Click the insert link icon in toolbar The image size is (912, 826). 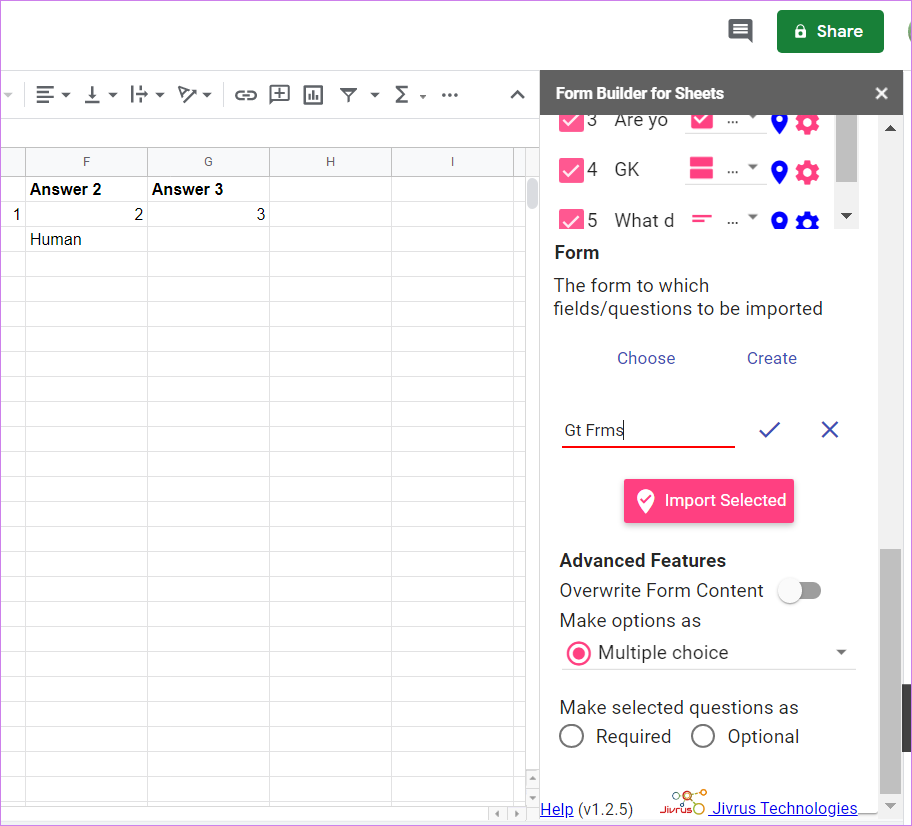coord(246,95)
